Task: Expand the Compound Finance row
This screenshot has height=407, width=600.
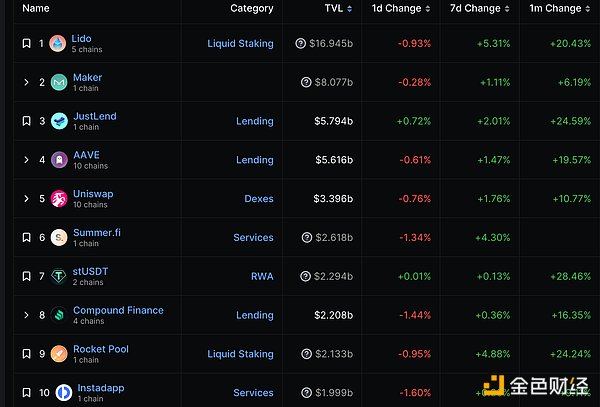Action: pyautogui.click(x=26, y=315)
